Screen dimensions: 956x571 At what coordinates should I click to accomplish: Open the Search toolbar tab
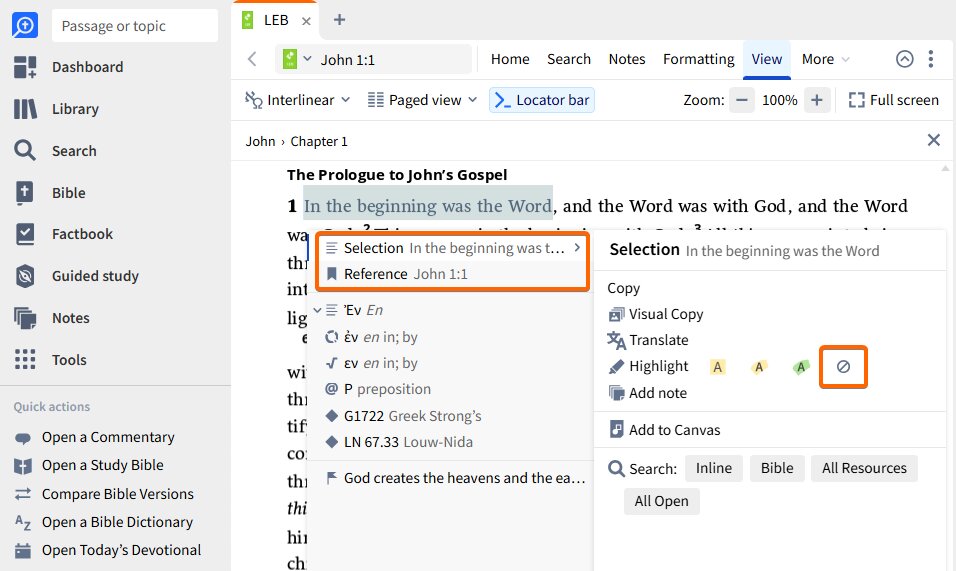(x=568, y=59)
